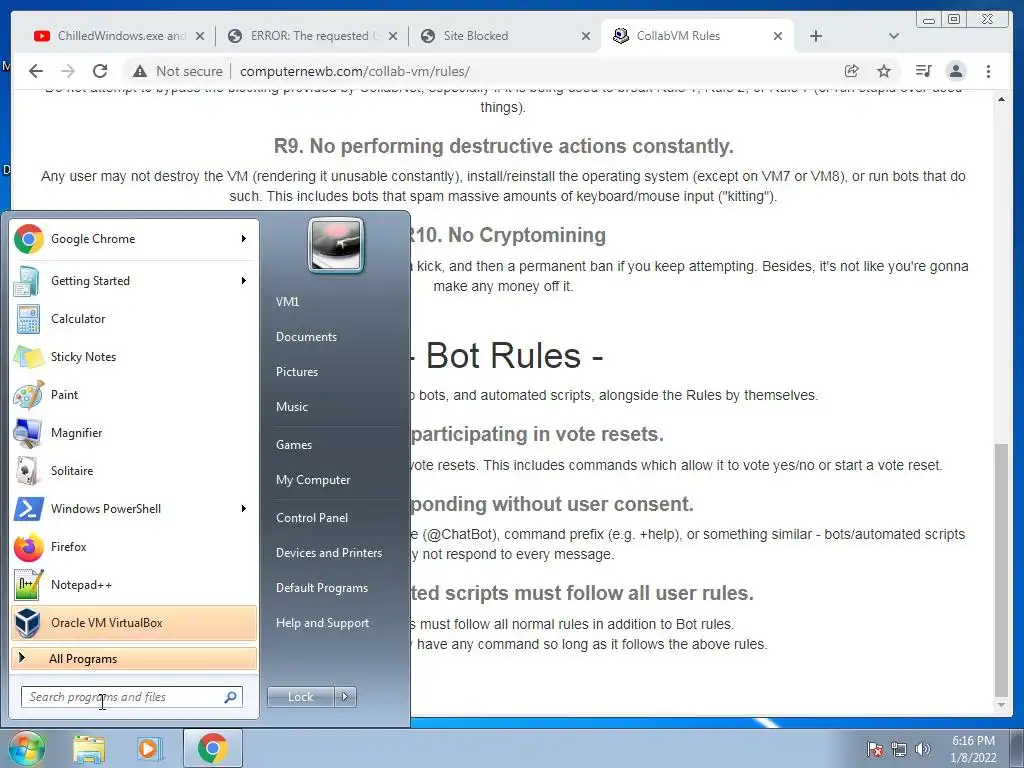
Task: Open Windows Explorer from the taskbar
Action: click(x=89, y=748)
